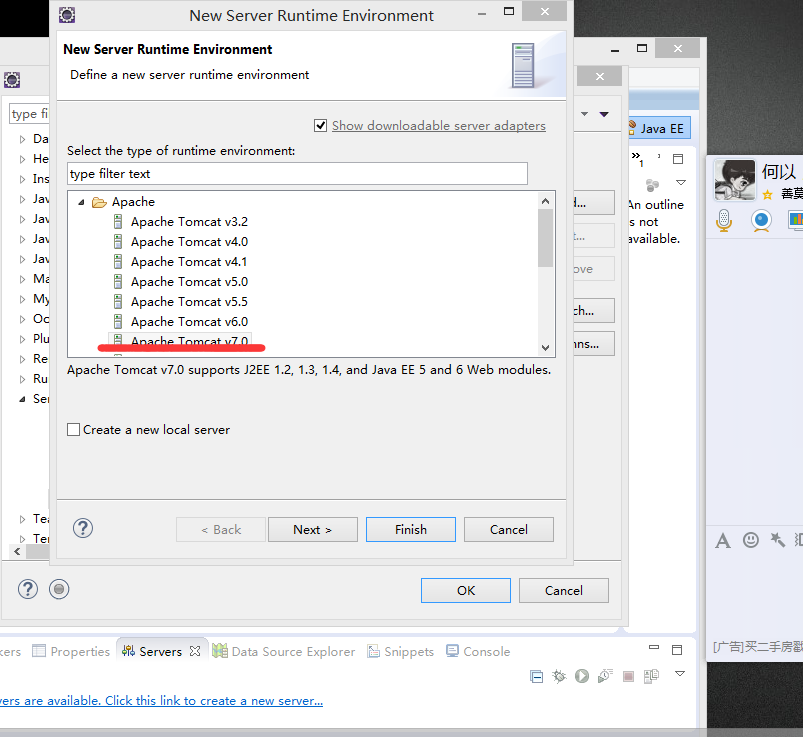Click the chat microphone icon

[724, 220]
